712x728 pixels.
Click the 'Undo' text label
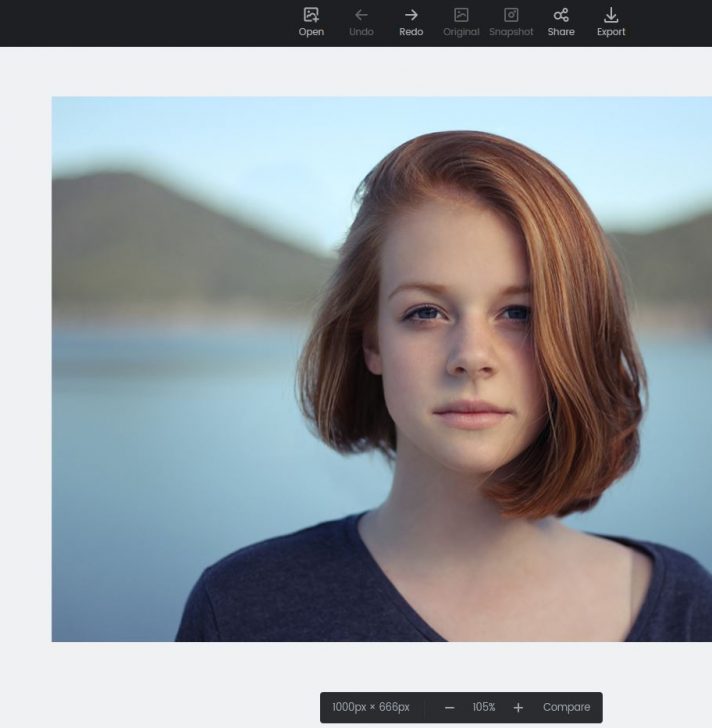(361, 32)
